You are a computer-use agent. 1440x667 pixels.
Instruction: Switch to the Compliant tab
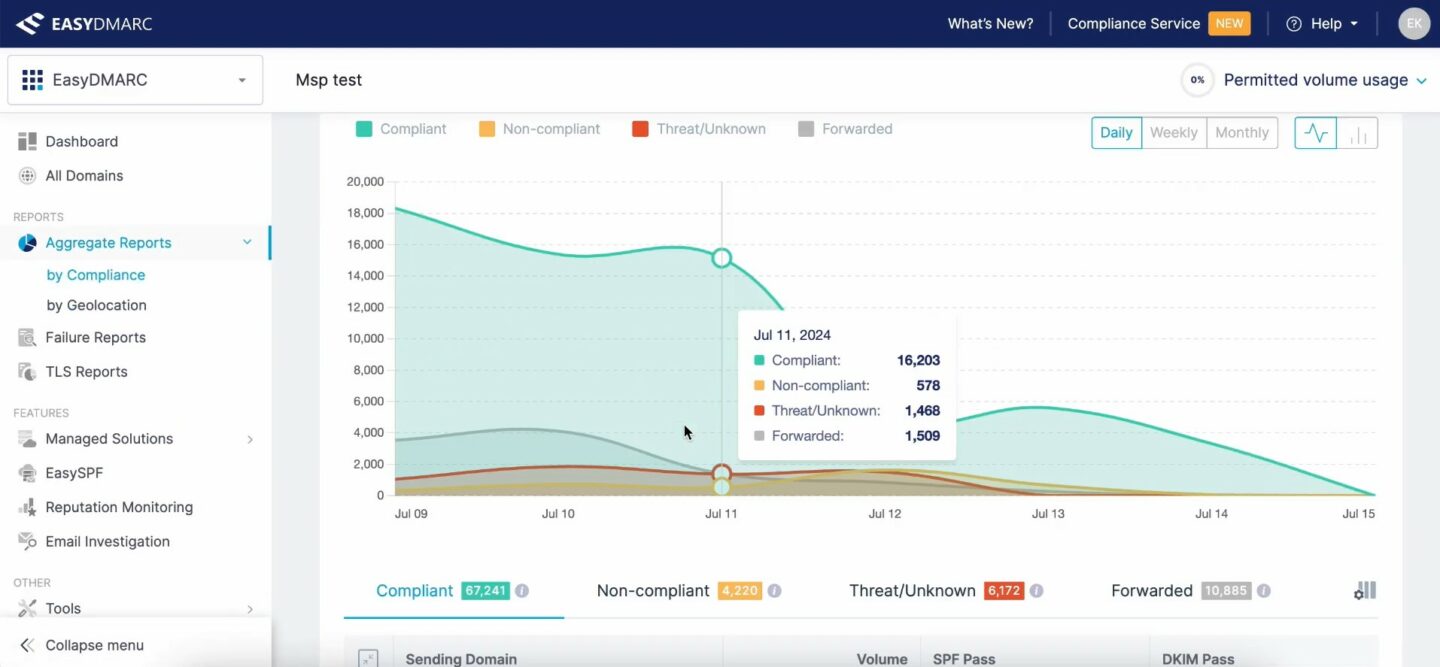pyautogui.click(x=453, y=591)
